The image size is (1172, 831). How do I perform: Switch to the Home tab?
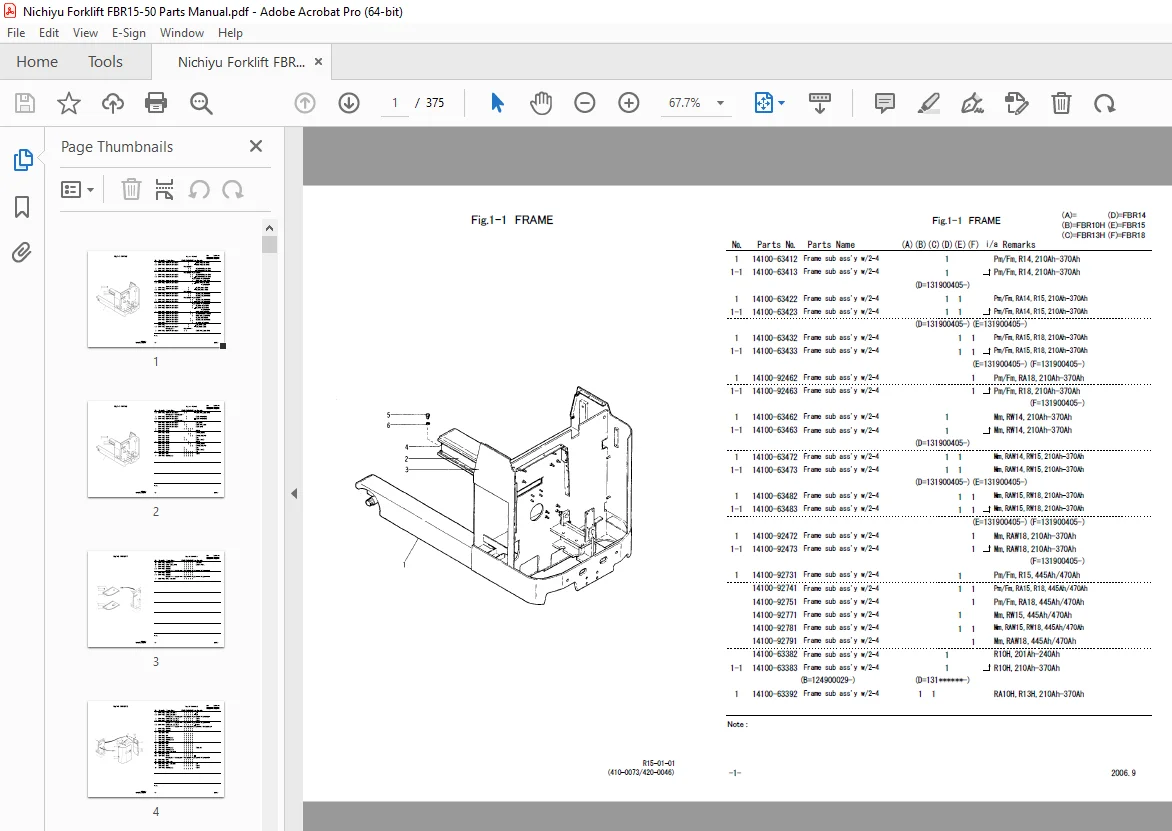(x=37, y=62)
